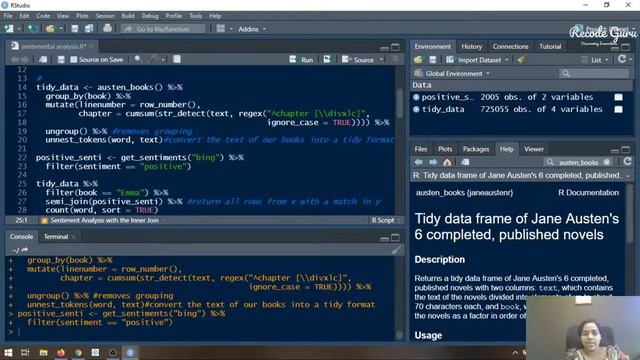Switch to the Tutorial tab

tap(550, 47)
